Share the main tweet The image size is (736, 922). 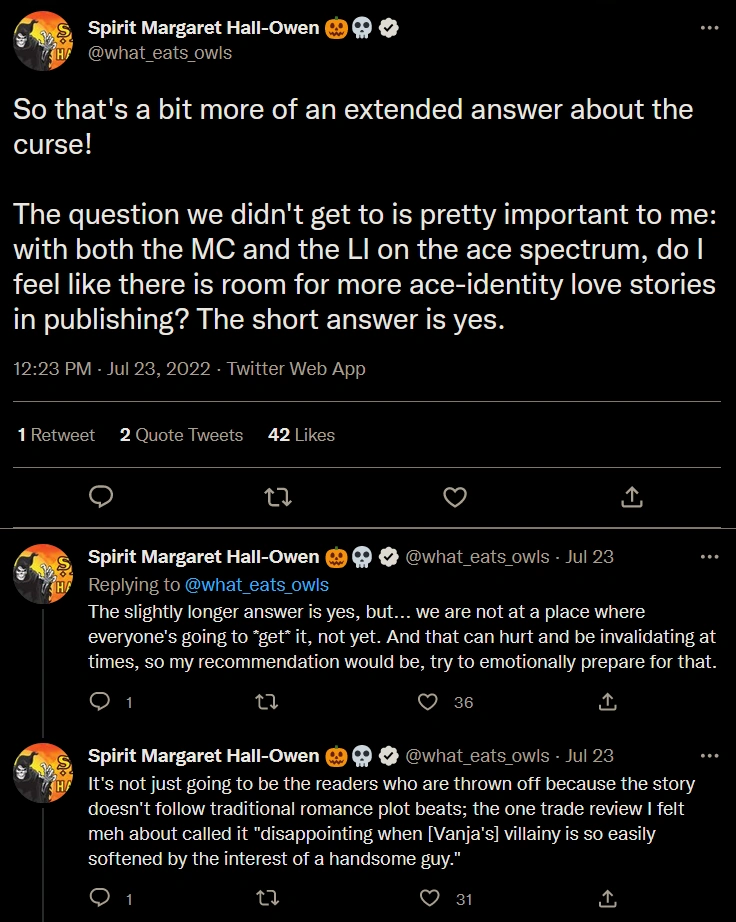[x=631, y=496]
